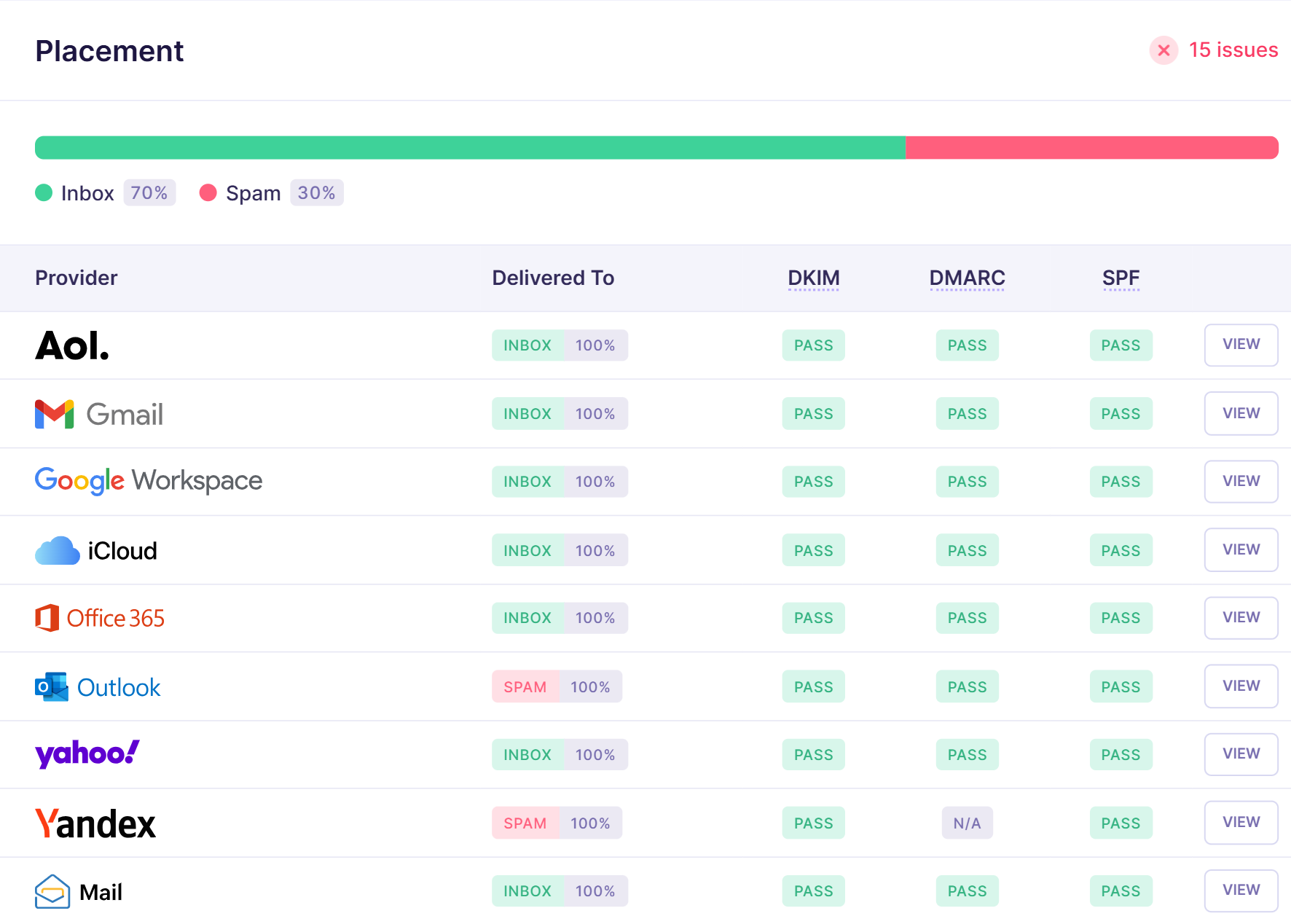View Gmail placement details

tap(1241, 413)
